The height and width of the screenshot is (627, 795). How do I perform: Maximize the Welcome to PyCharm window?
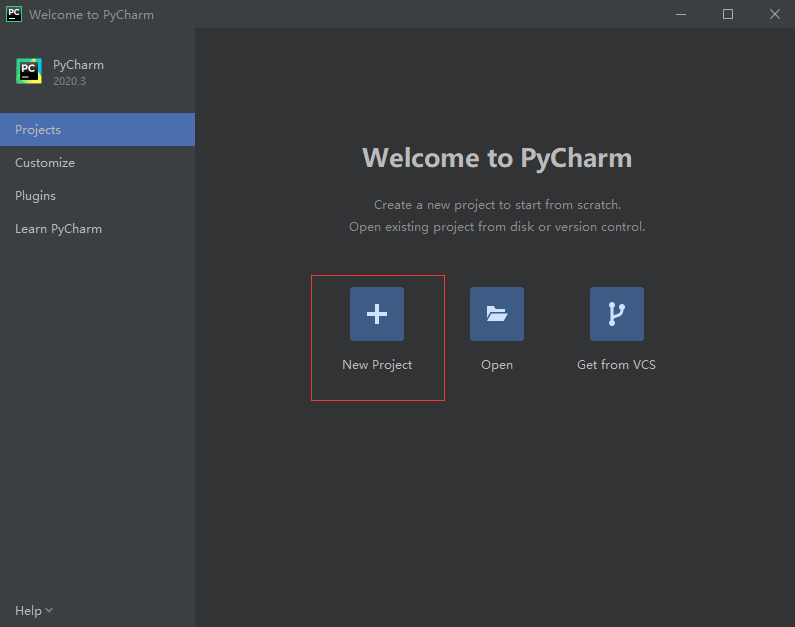point(728,14)
